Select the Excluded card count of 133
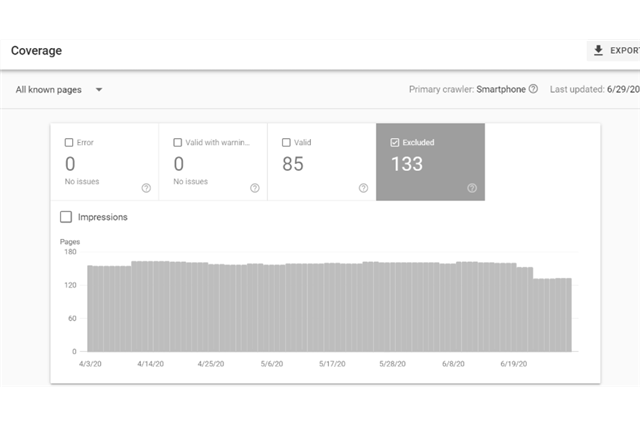 click(407, 164)
